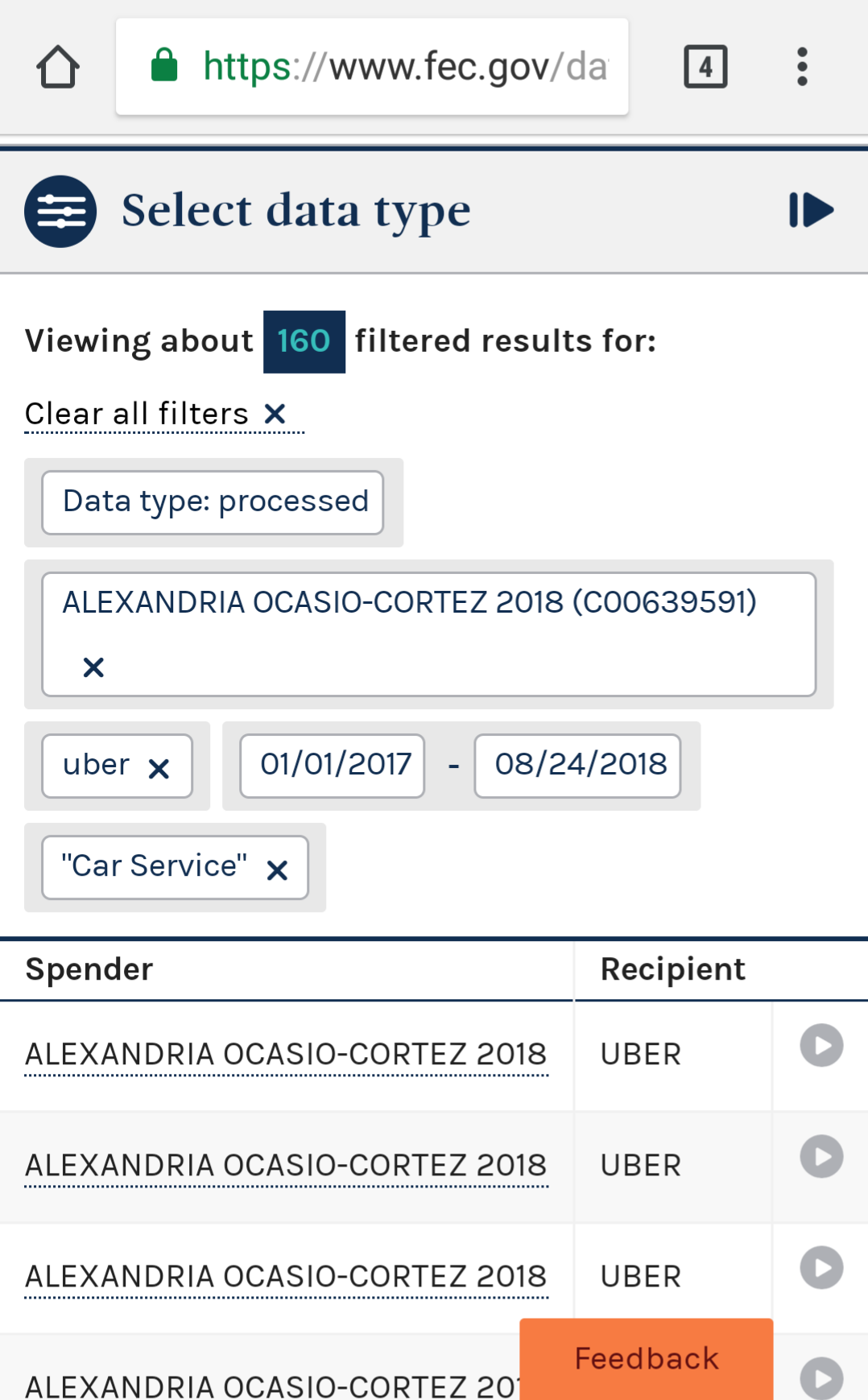
Task: Edit the 08/24/2018 end date
Action: [578, 765]
